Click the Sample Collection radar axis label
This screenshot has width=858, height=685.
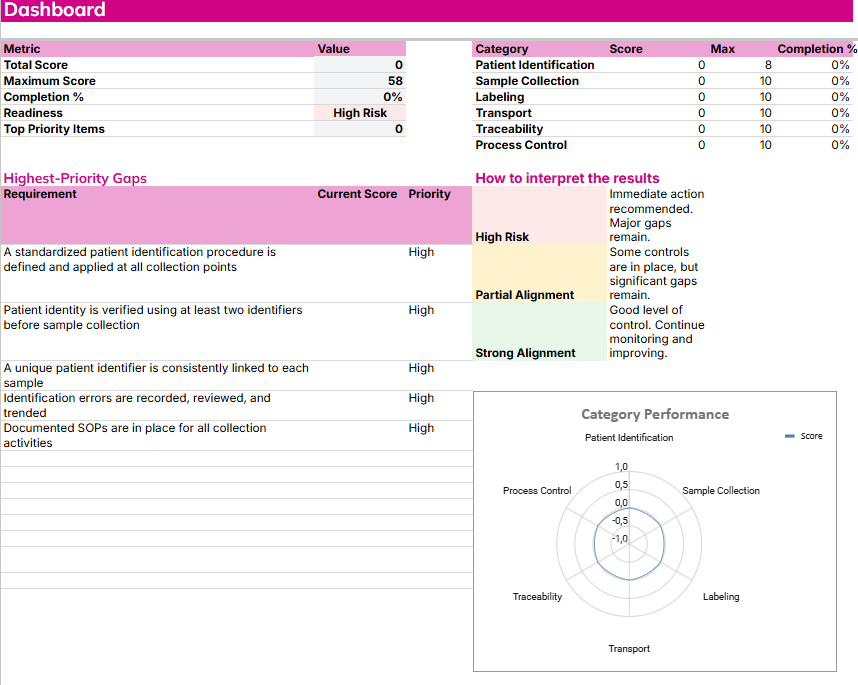721,491
